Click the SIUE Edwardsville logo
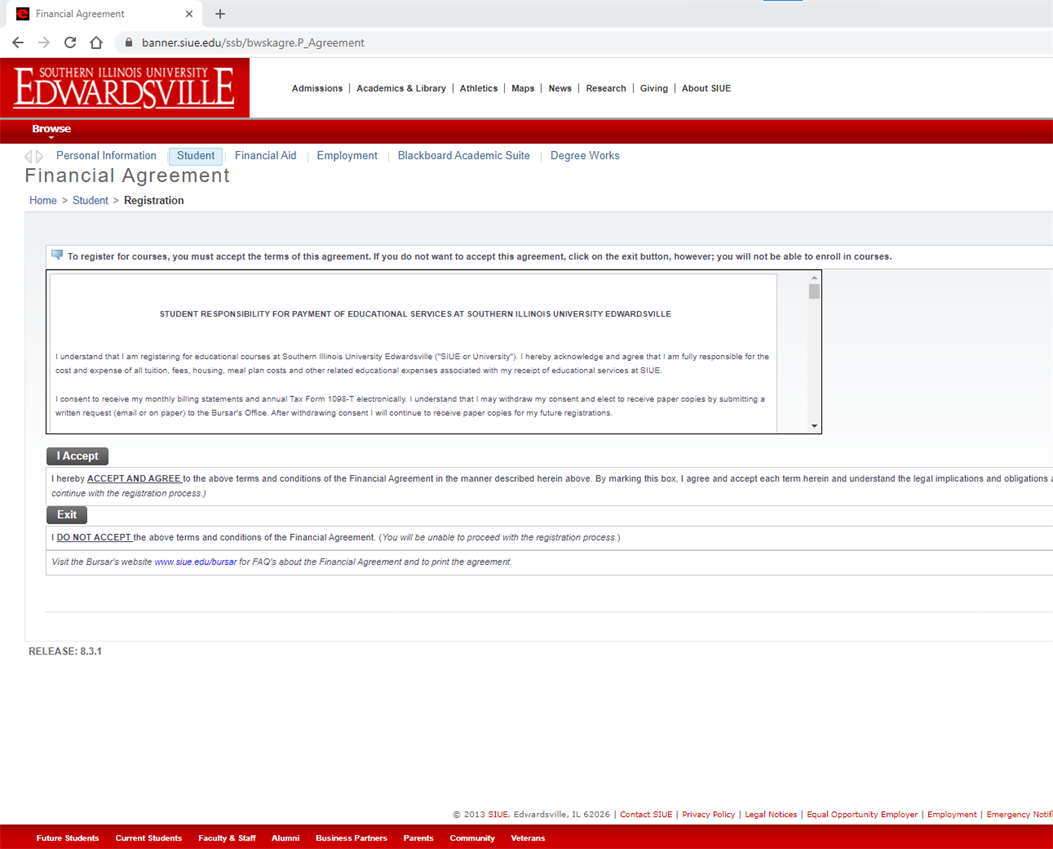This screenshot has height=849, width=1053. [124, 88]
